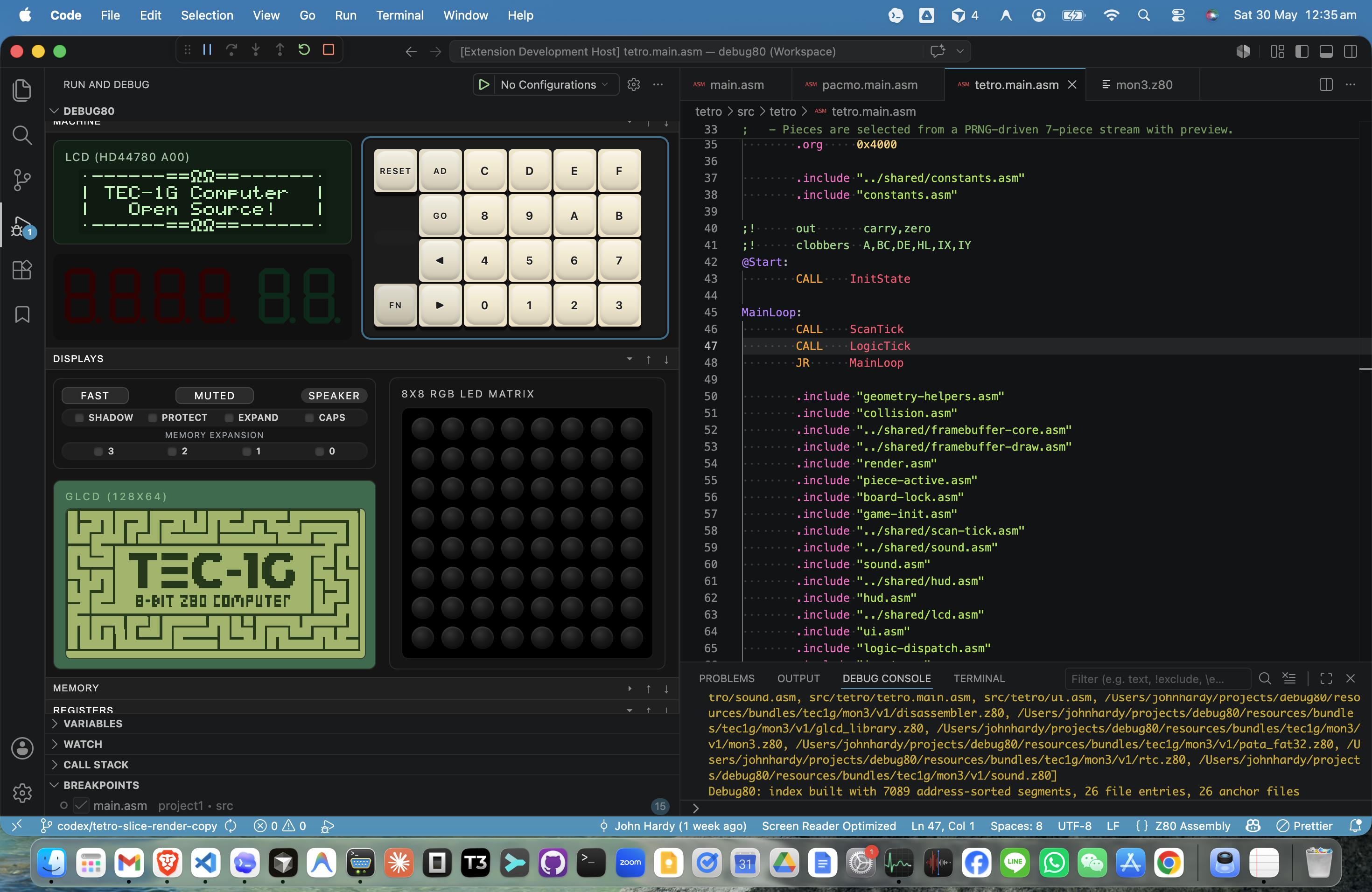Open the command center dropdown chevron
Screen dimensions: 1372x892
click(x=960, y=51)
